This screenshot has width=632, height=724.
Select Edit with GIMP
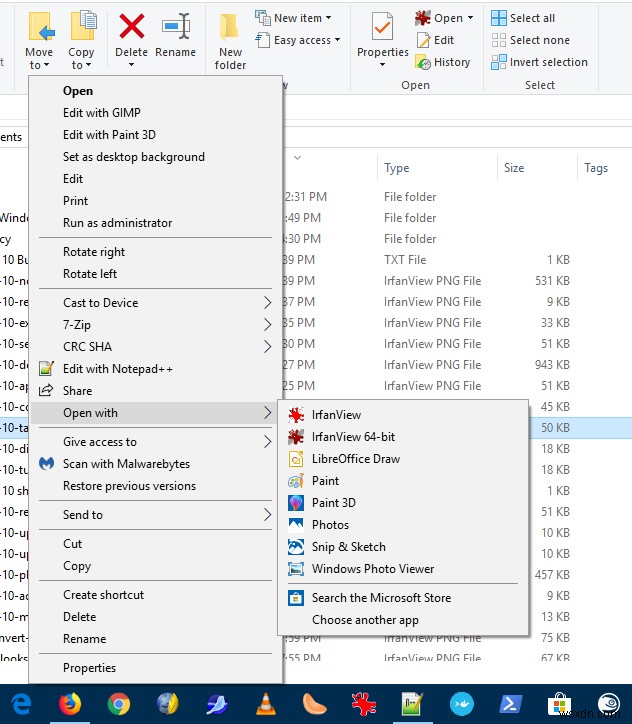tap(156, 113)
